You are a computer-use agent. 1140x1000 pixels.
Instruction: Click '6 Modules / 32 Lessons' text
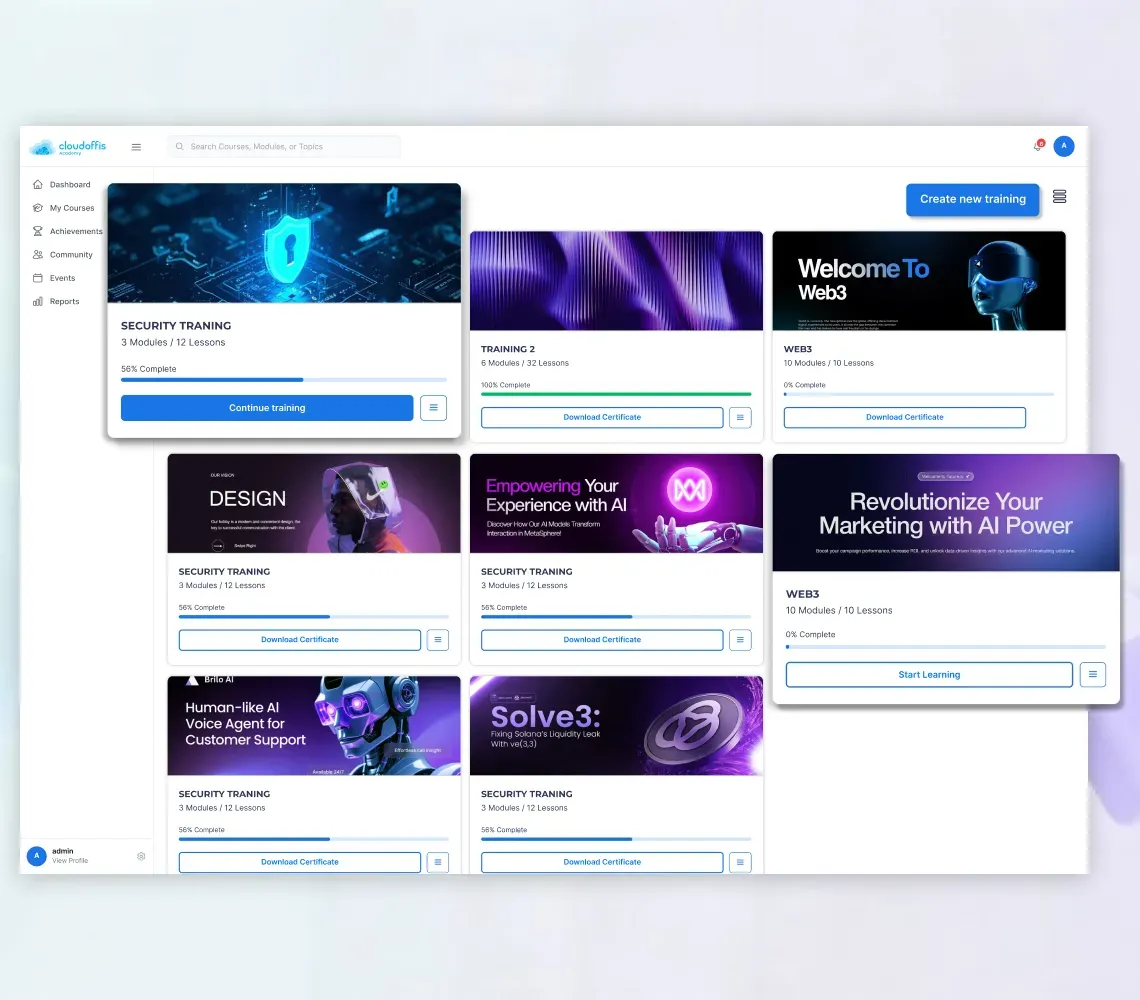click(525, 363)
